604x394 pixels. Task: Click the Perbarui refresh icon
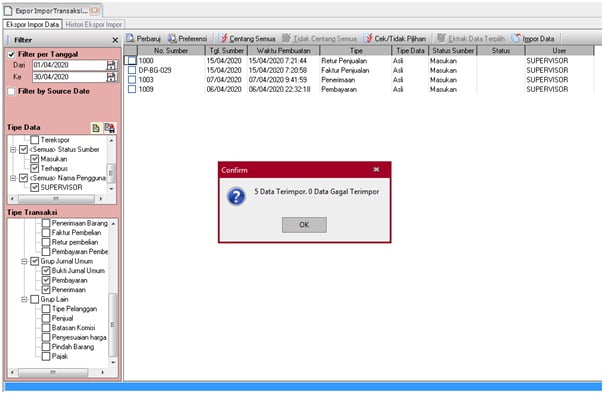130,39
